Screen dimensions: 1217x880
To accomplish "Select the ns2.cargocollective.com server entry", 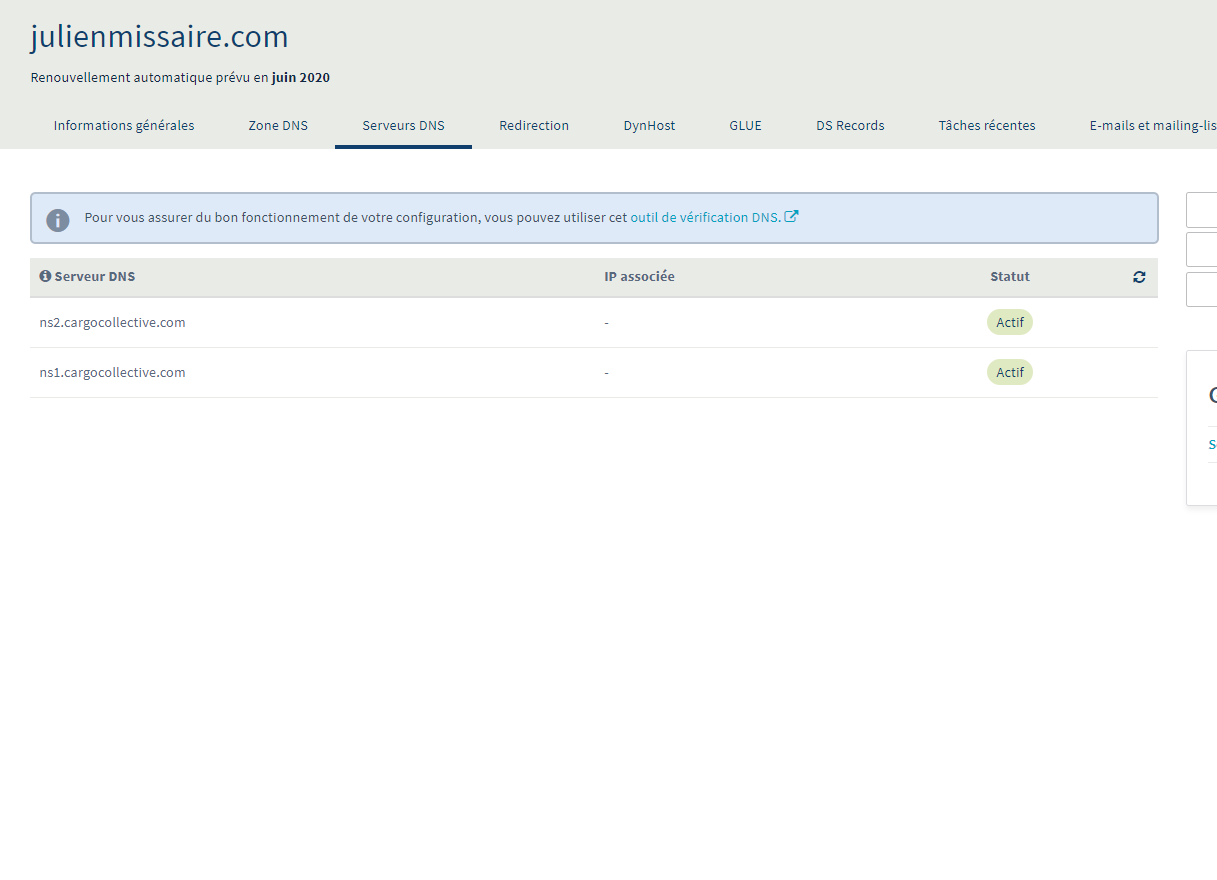I will click(112, 322).
